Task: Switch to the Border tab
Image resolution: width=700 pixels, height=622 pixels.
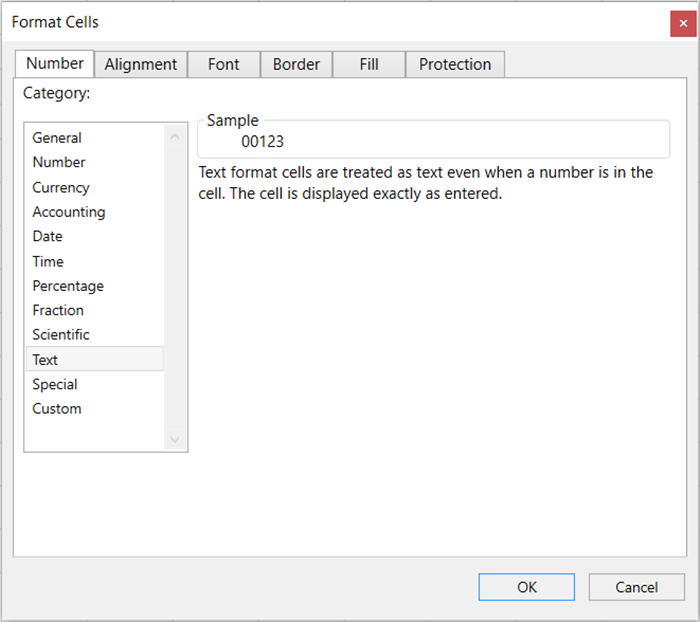Action: click(x=296, y=64)
